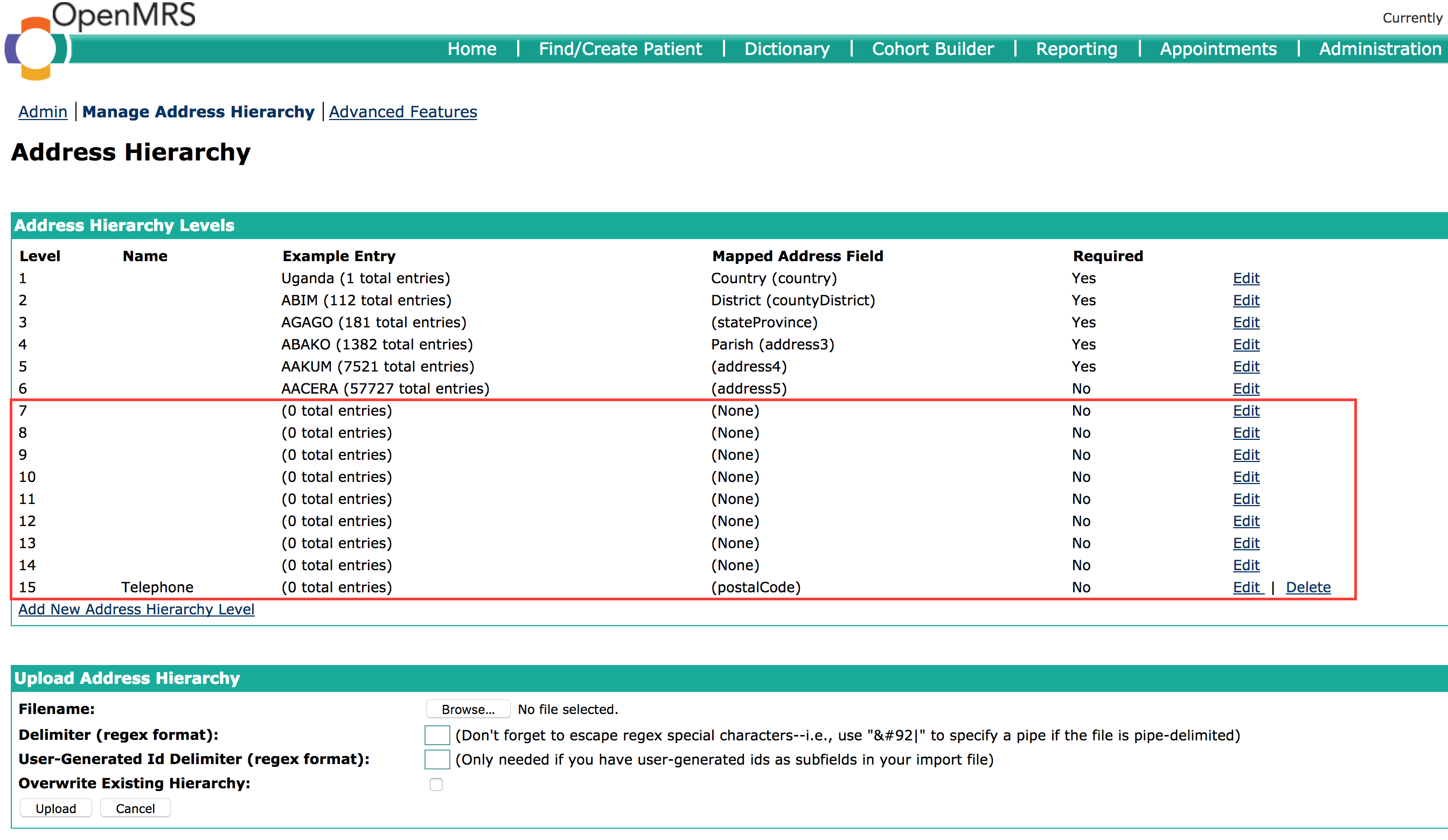The height and width of the screenshot is (840, 1448).
Task: Click the OpenMRS logo icon
Action: 36,48
